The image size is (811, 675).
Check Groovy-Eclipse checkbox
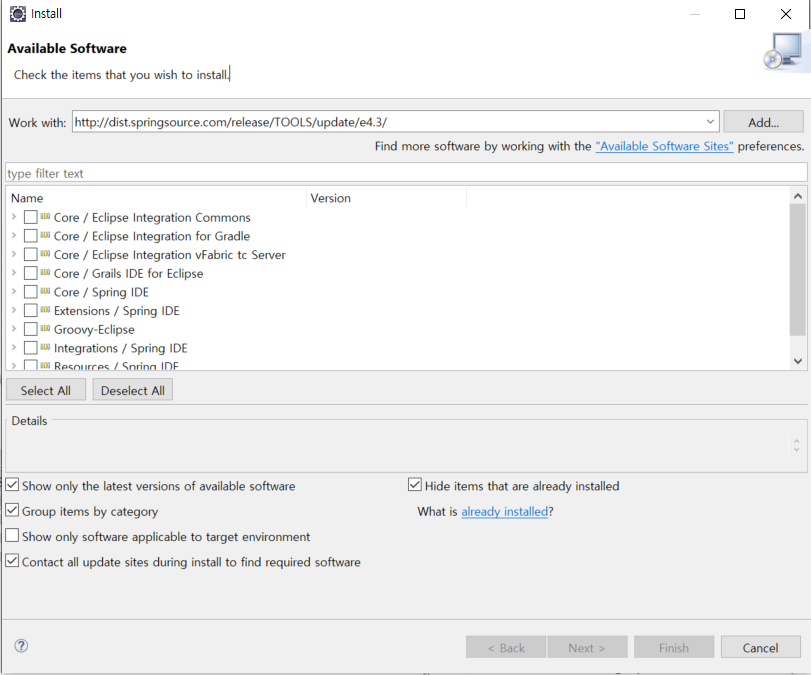point(31,329)
